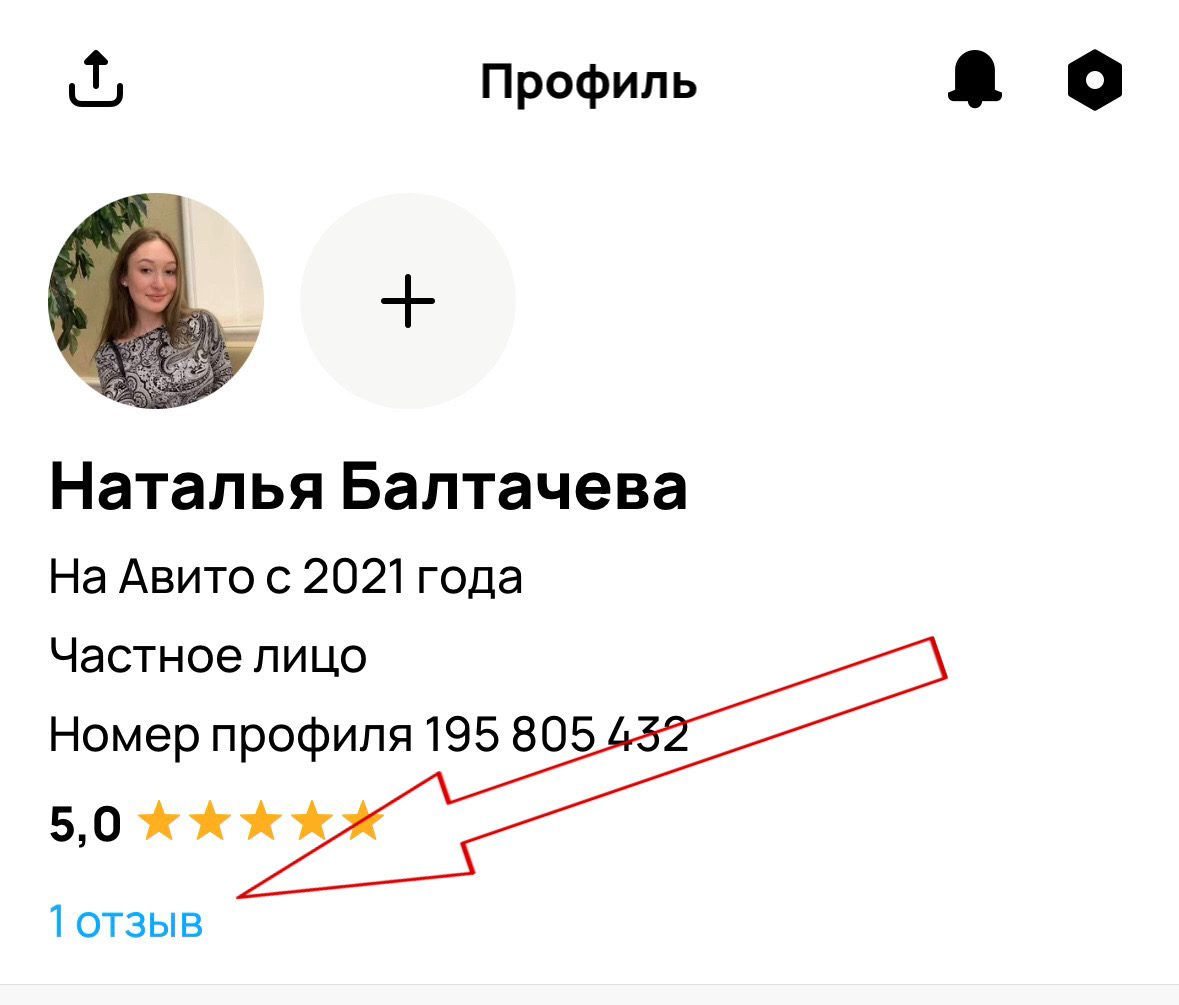Open the "1 отзыв" reviews link

pos(126,922)
